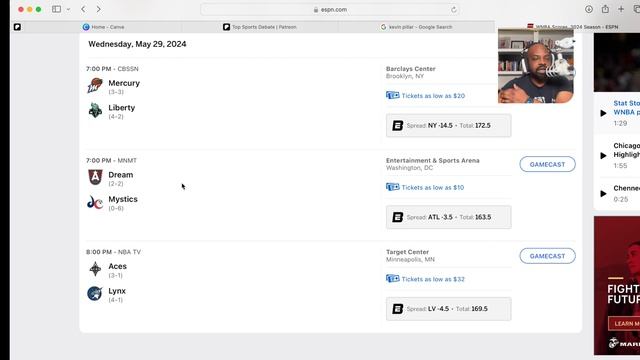Click the Aces team logo
Viewport: 640px width, 360px height.
[95, 269]
